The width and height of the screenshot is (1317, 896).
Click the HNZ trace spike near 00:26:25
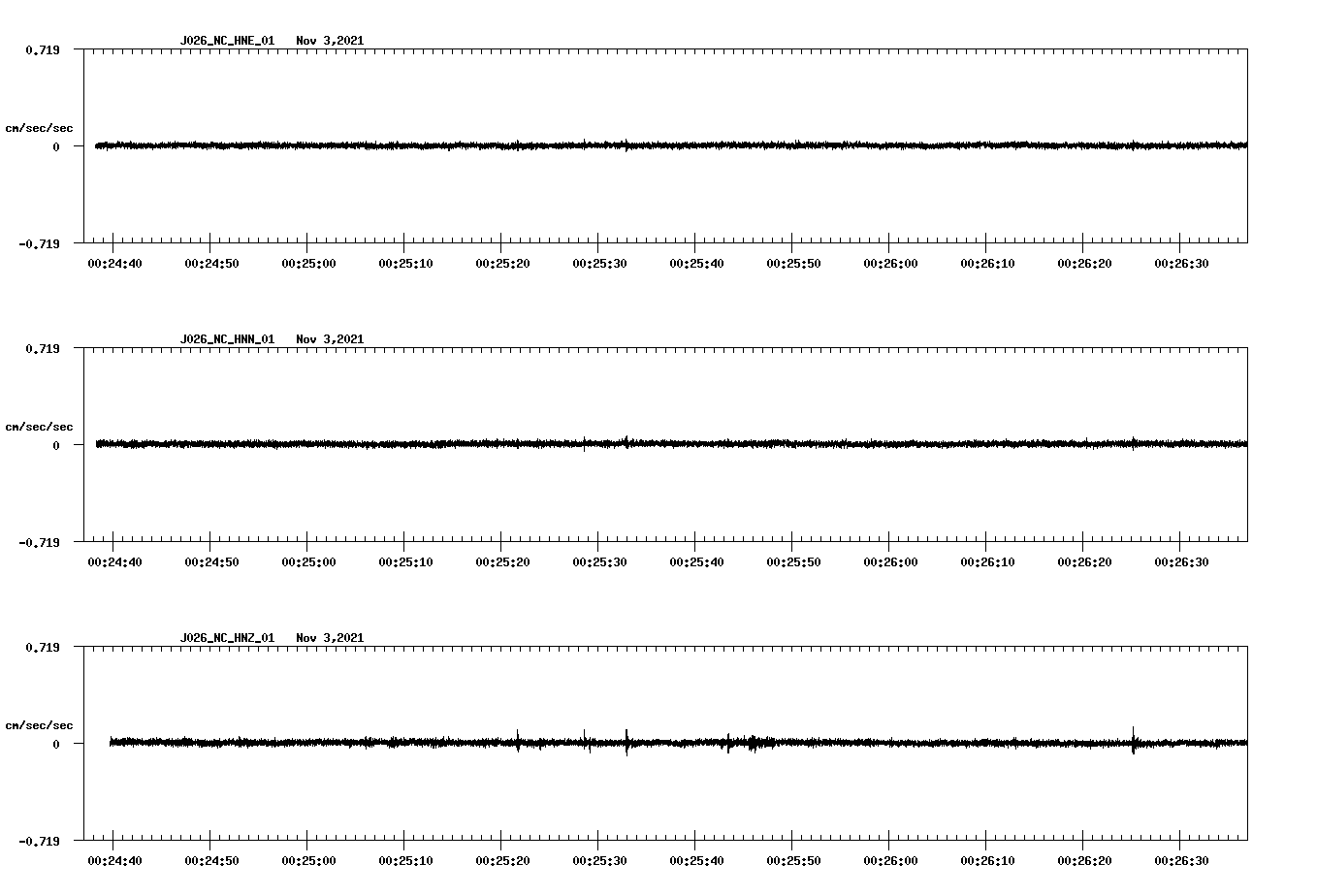(x=1134, y=740)
